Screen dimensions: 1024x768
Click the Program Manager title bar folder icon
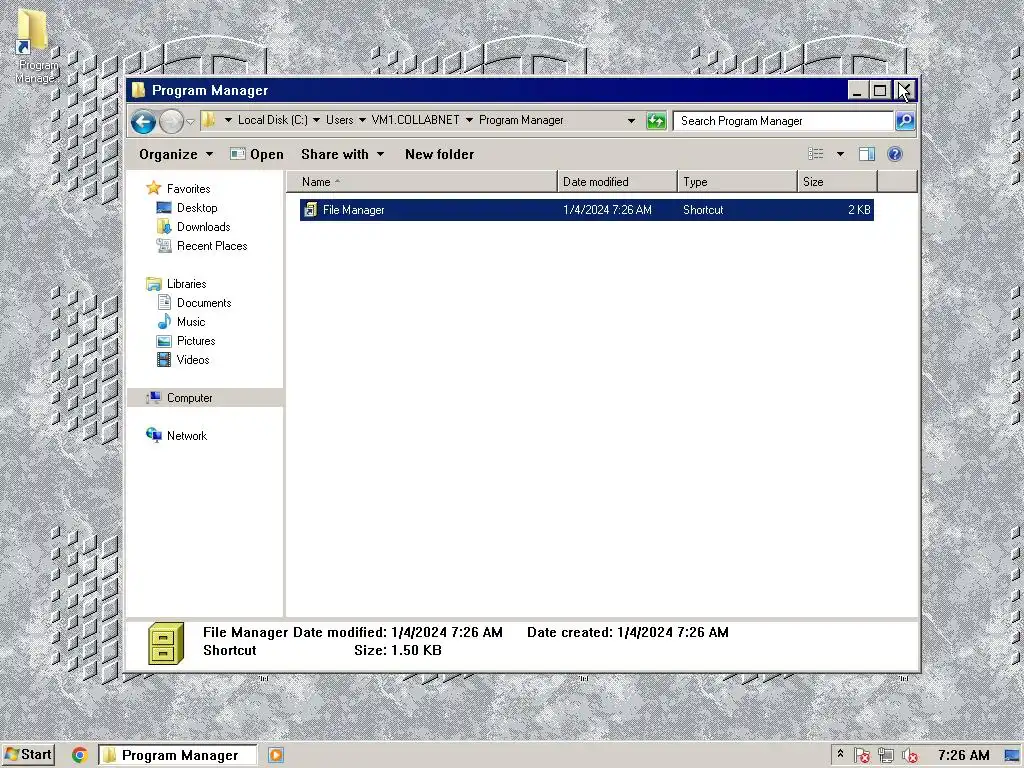(138, 90)
